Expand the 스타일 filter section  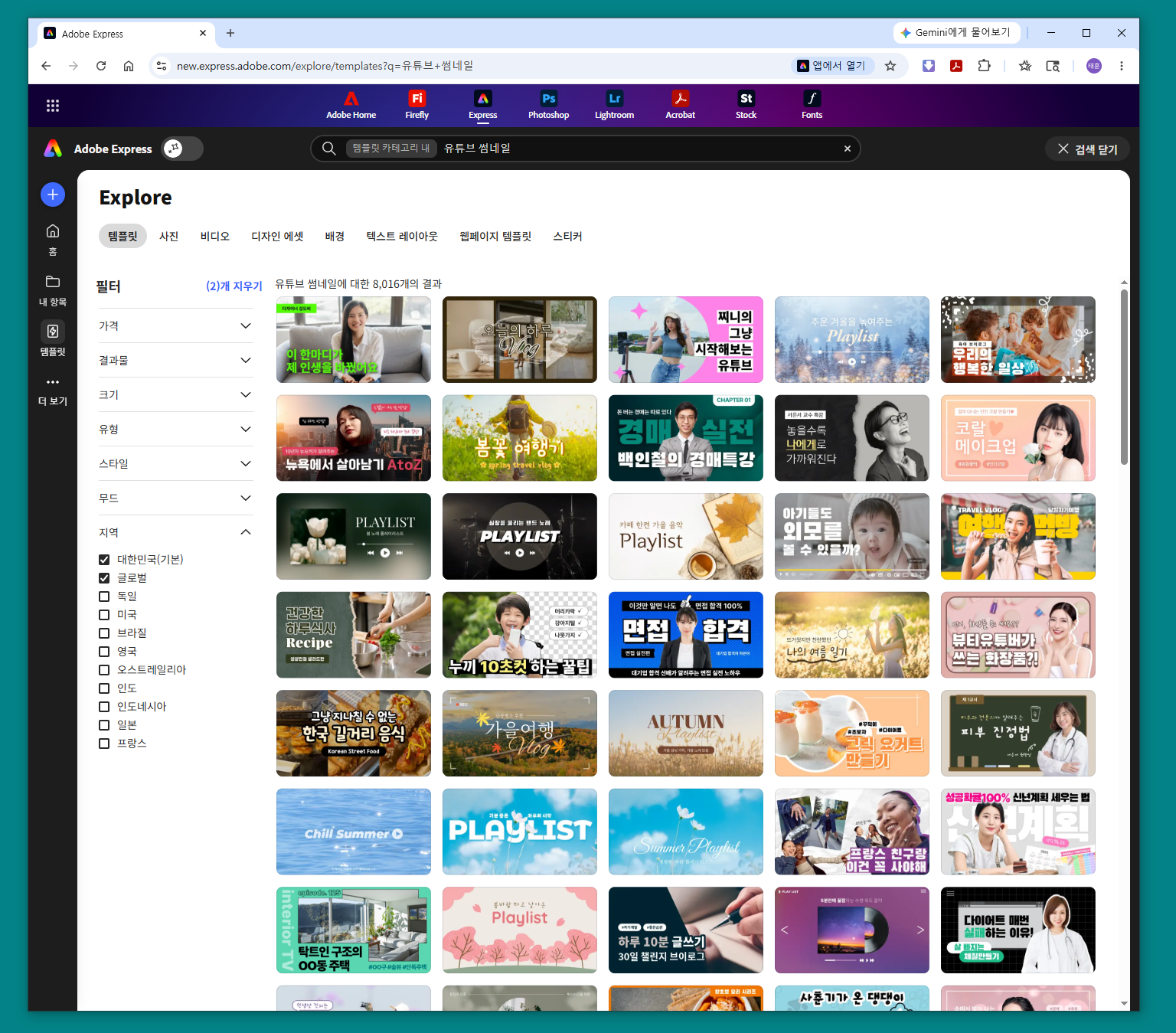click(x=175, y=463)
